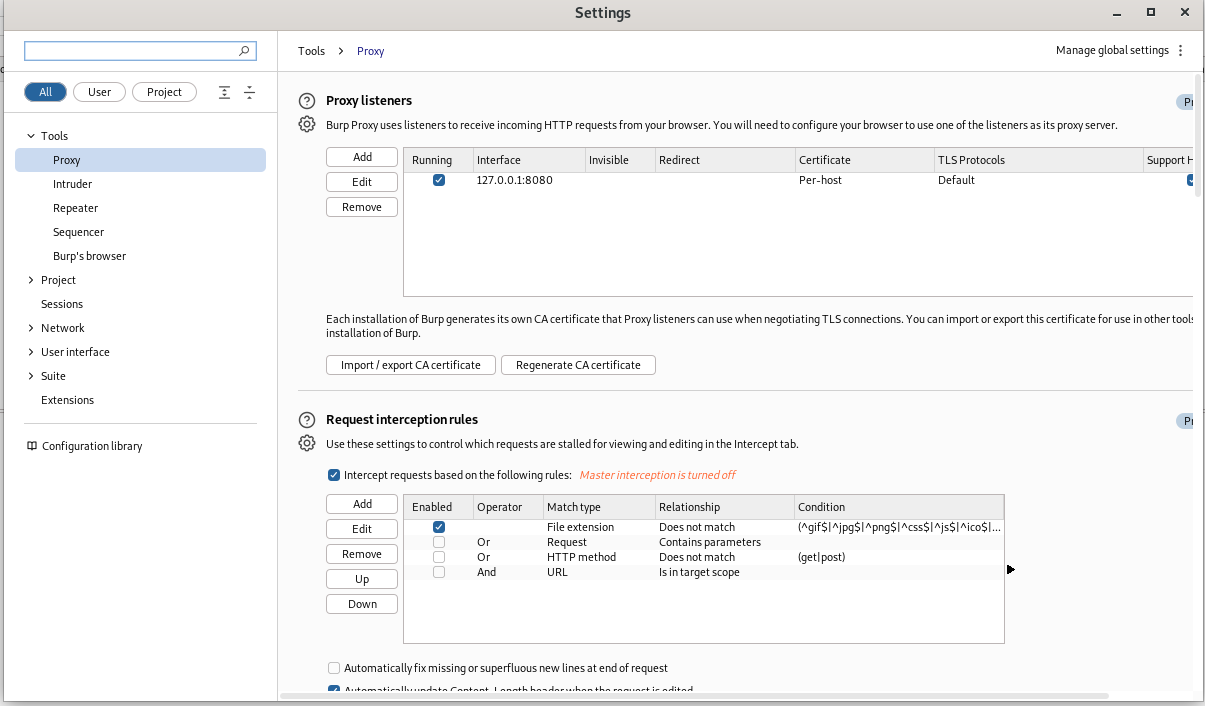The height and width of the screenshot is (706, 1205).
Task: Filter to Project settings
Action: pos(164,92)
